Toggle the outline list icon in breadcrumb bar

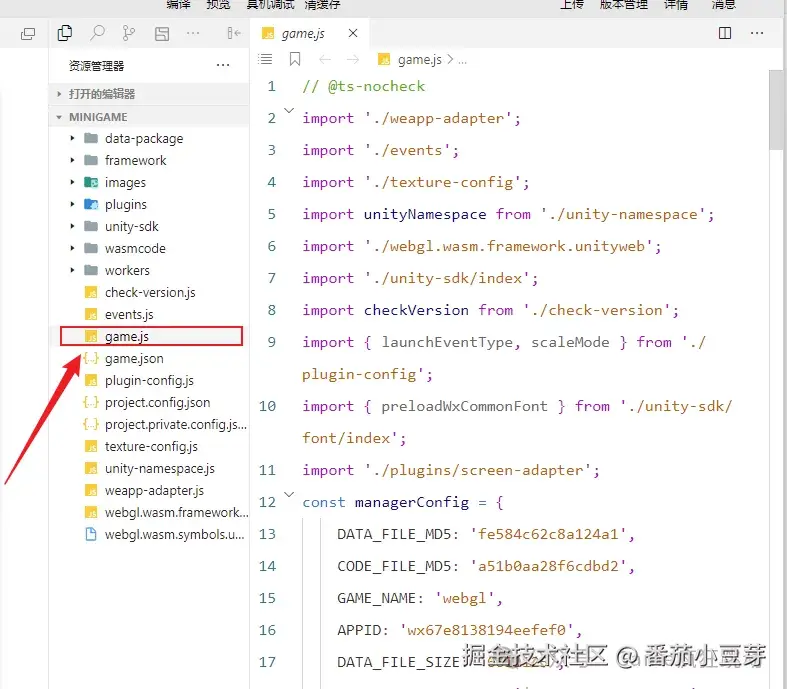point(265,59)
